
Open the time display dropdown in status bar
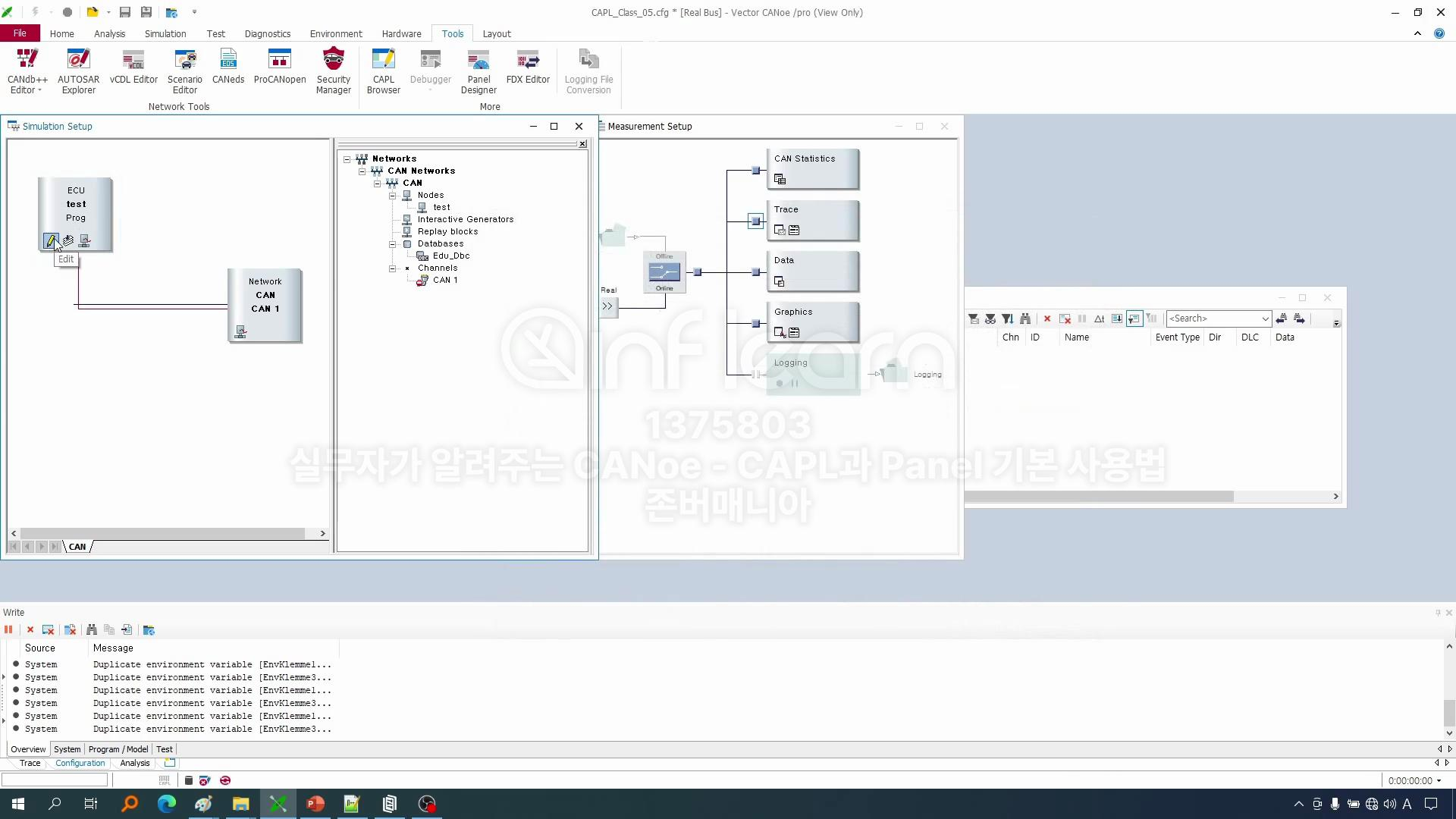1439,780
